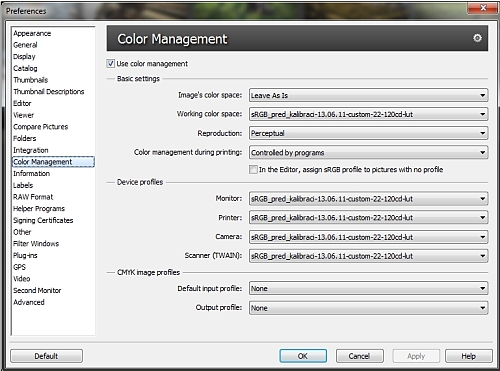Confirm settings with OK button
This screenshot has width=500, height=371.
click(303, 356)
